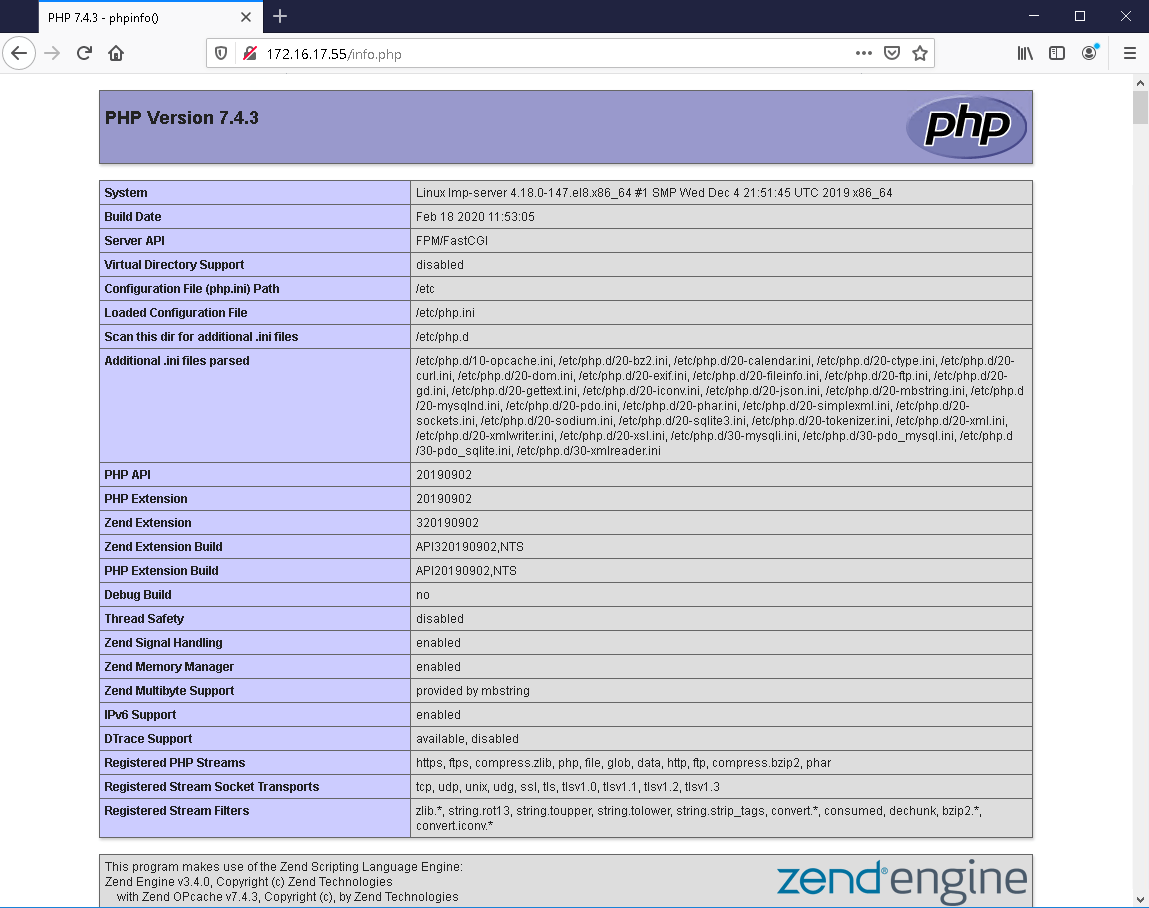Click 'API20190902,NTS' value

pyautogui.click(x=466, y=571)
